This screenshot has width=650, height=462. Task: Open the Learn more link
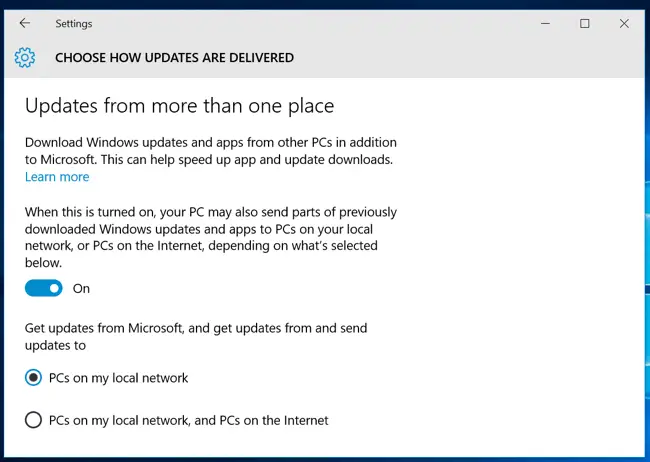click(57, 177)
